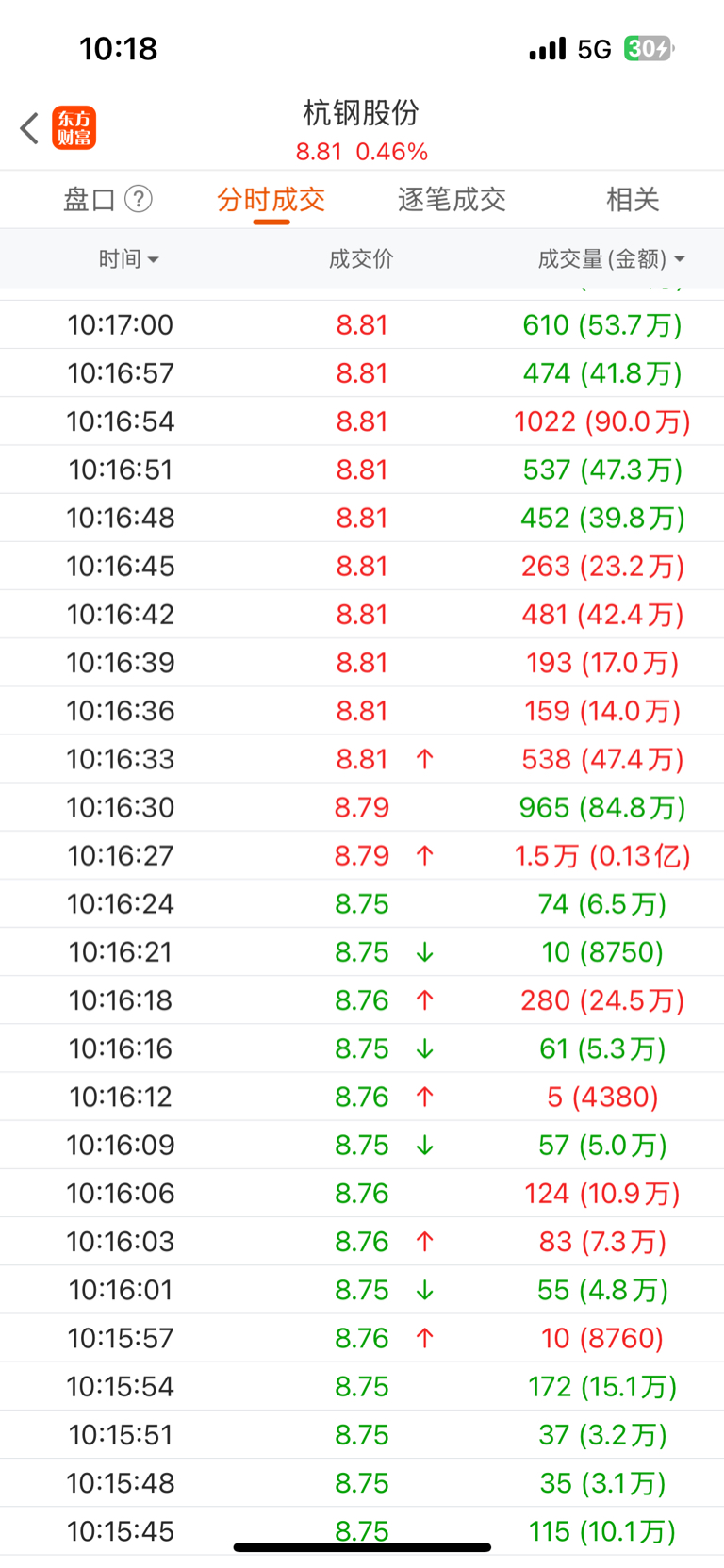Expand the 成交量(金额) dropdown arrow
Screen dimensions: 724x1568
coord(680,258)
